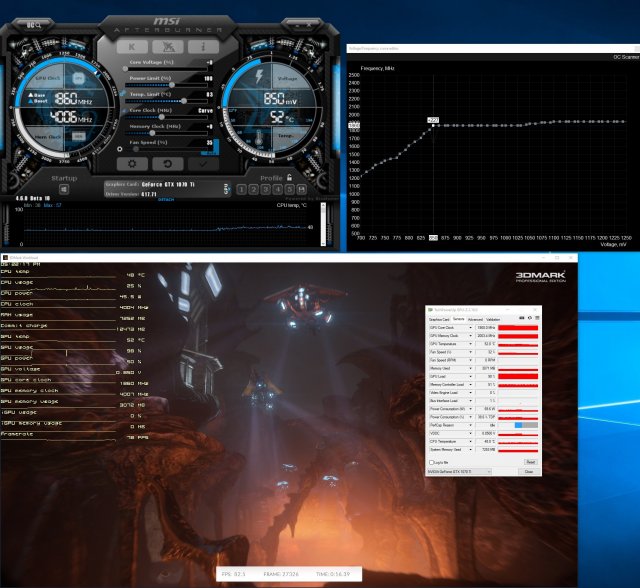This screenshot has width=640, height=588.
Task: Click the curve point at the right end of the curve
Action: (624, 122)
